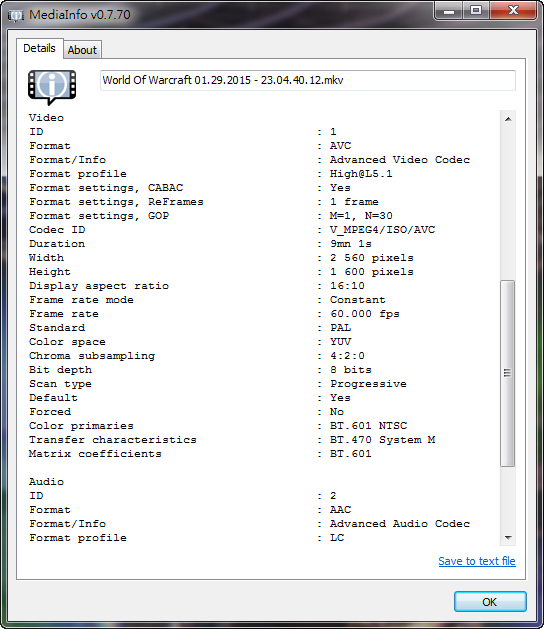Screen dimensions: 544x629
Task: Click the Save to text file link
Action: 477,561
